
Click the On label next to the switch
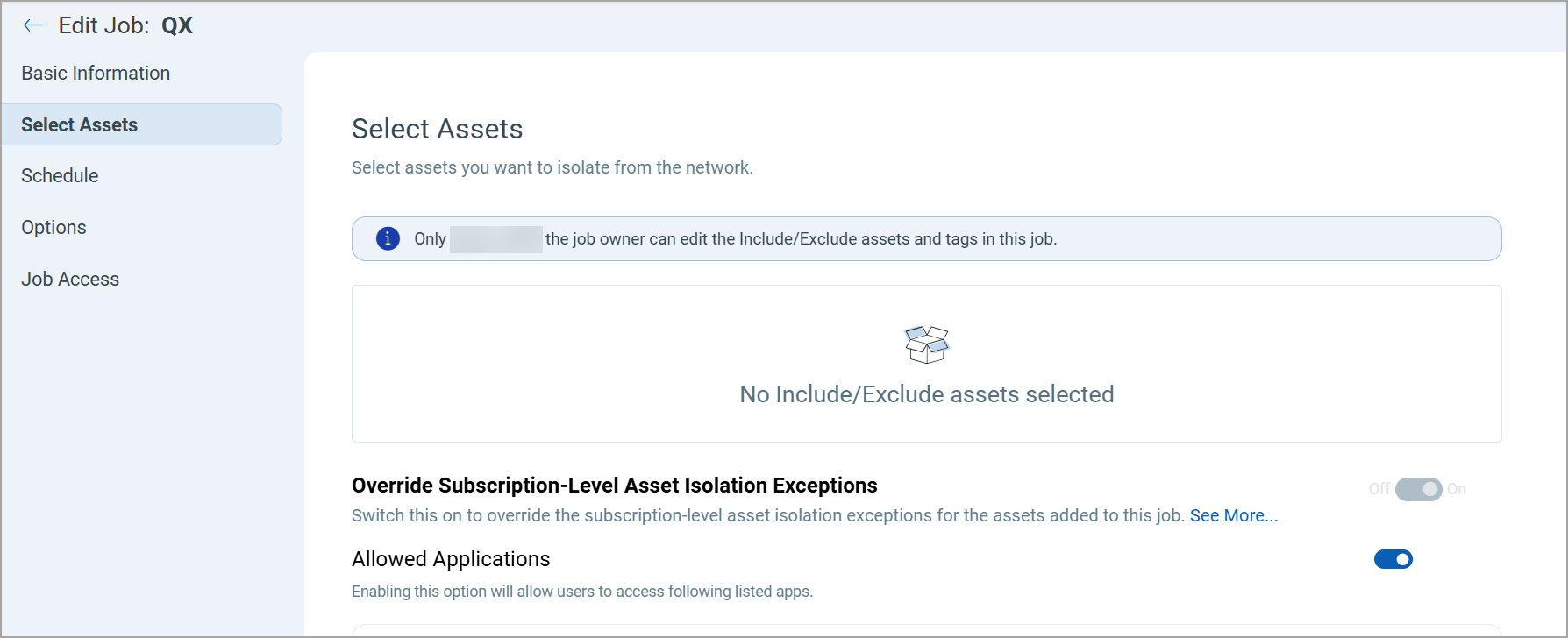pos(1458,489)
